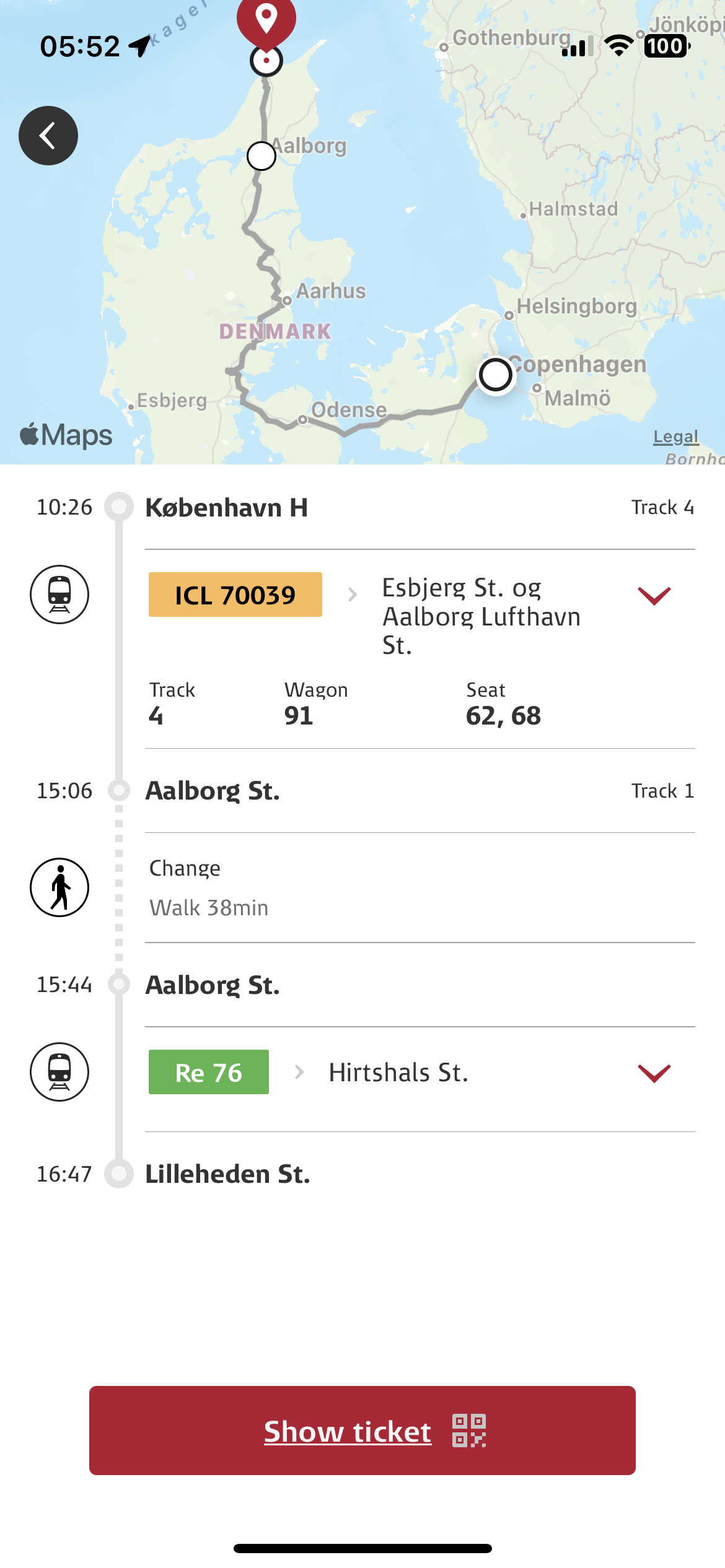This screenshot has height=1568, width=725.
Task: Tap the Aalborg St. 15:44 departure row
Action: tap(213, 985)
